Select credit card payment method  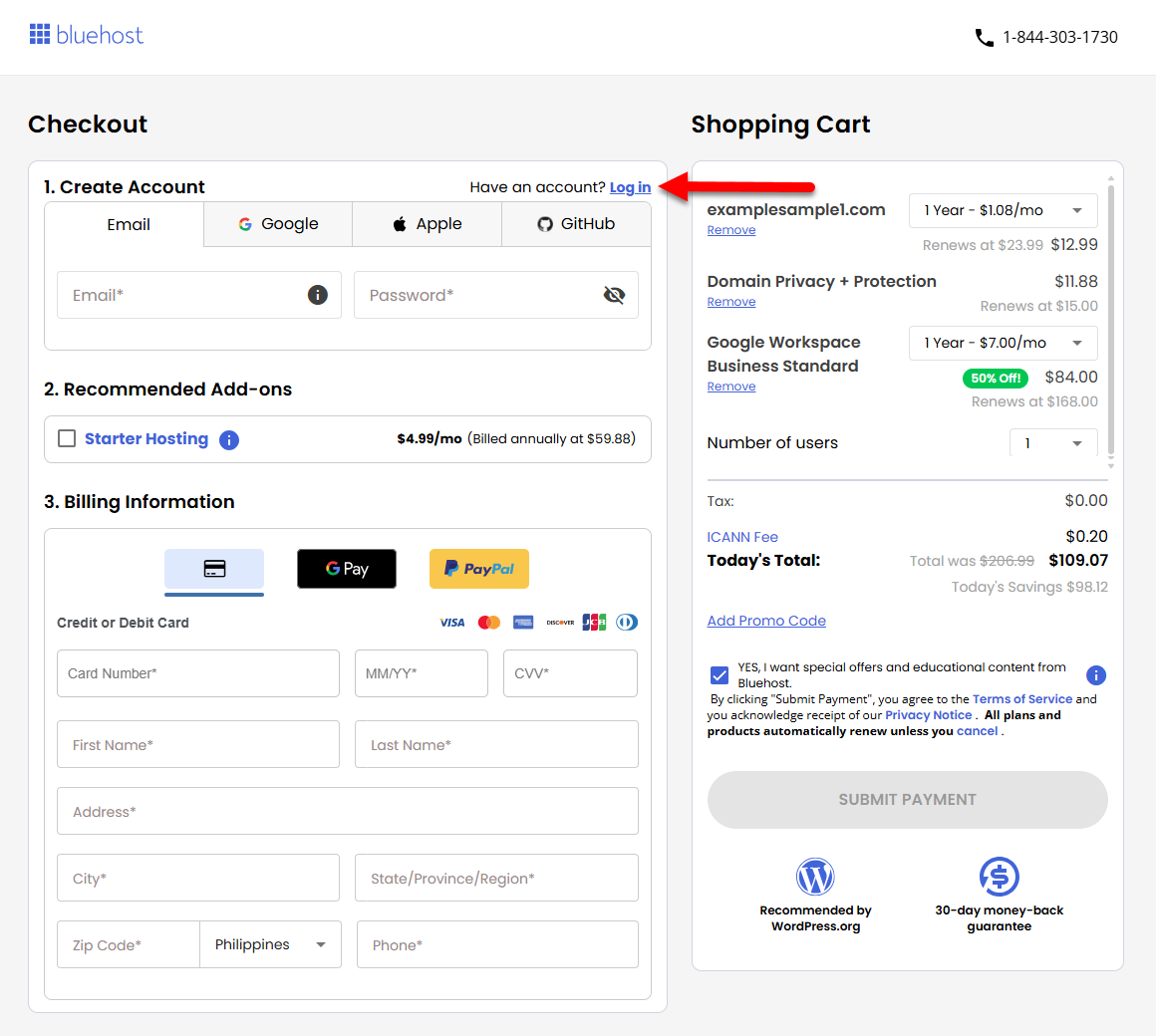pos(214,569)
